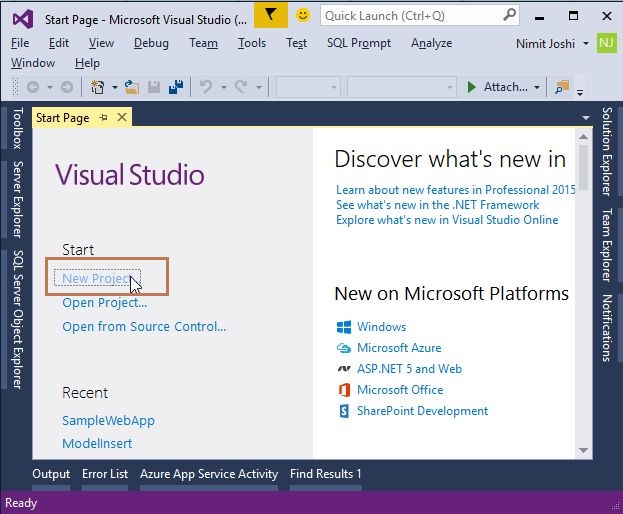623x514 pixels.
Task: Click the Open File folder icon
Action: 132,87
